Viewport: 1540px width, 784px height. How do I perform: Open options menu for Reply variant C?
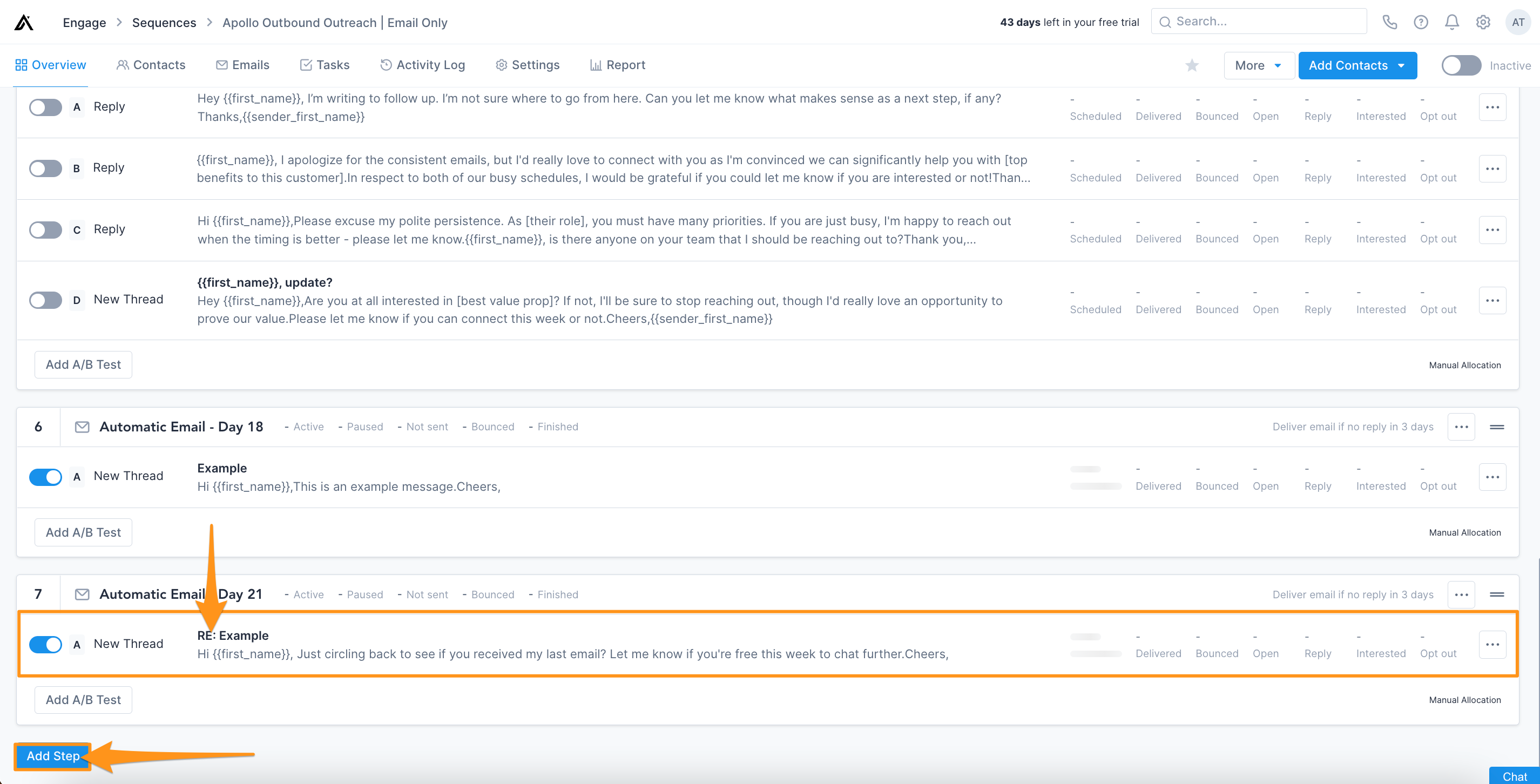pyautogui.click(x=1492, y=229)
